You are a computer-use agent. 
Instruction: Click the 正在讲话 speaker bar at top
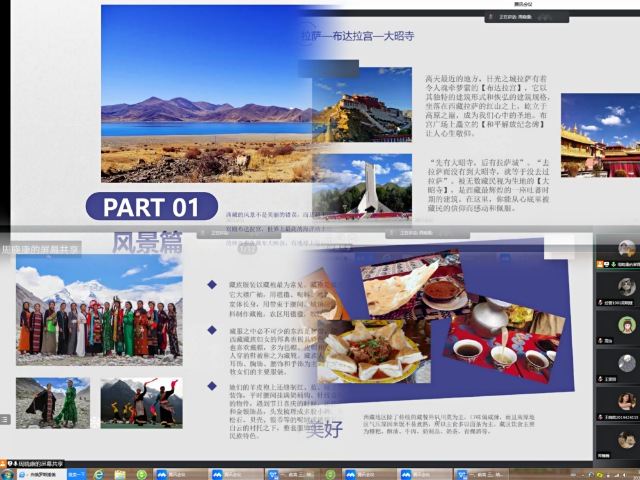[527, 17]
